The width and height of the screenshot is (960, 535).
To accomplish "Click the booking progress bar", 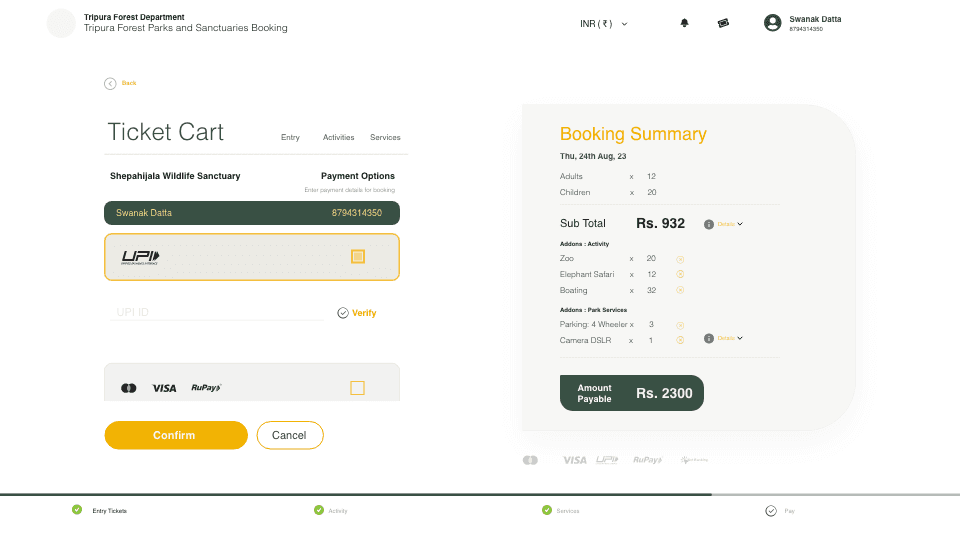I will pos(480,495).
